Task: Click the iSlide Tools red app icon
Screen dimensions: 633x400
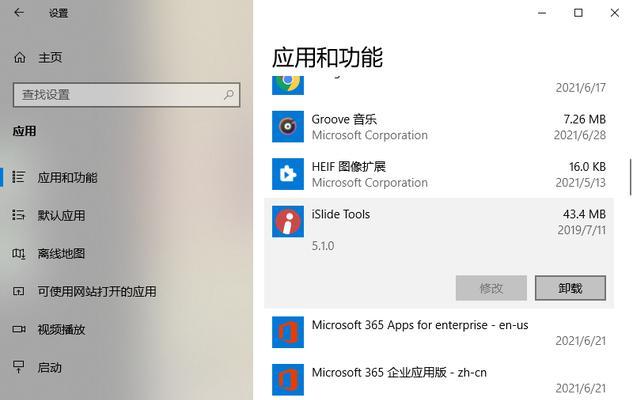Action: 288,222
